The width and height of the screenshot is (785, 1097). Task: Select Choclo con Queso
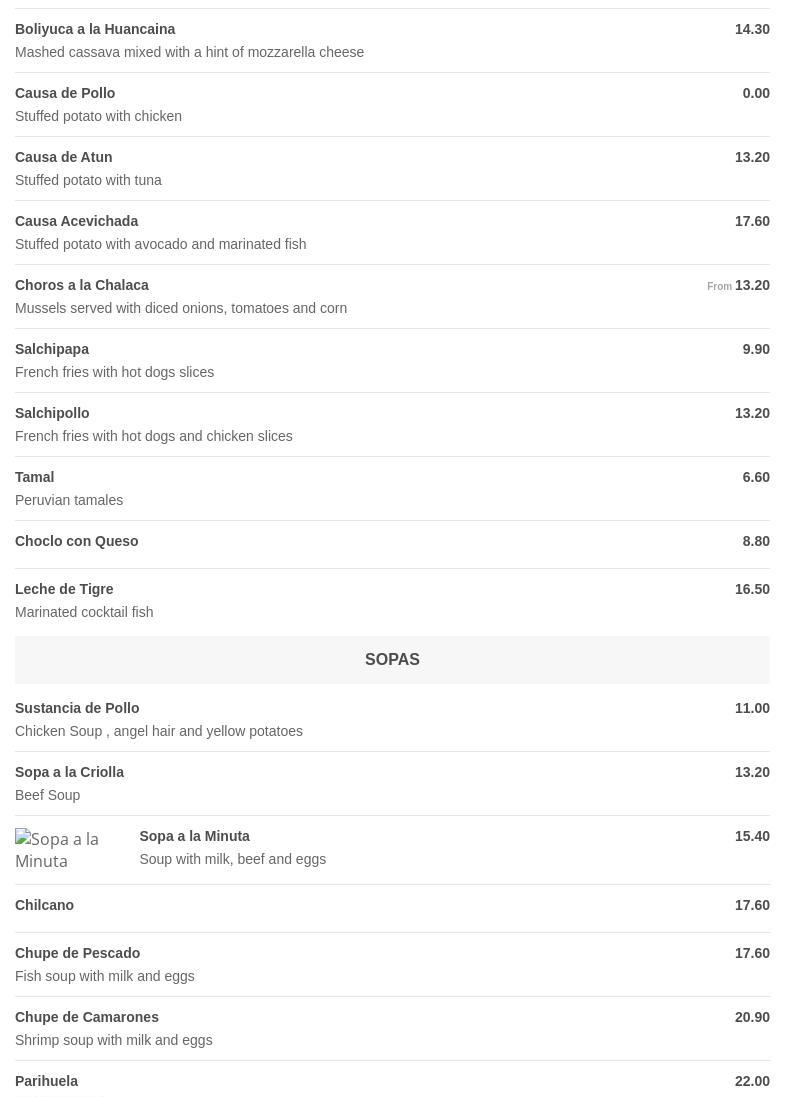pyautogui.click(x=77, y=541)
